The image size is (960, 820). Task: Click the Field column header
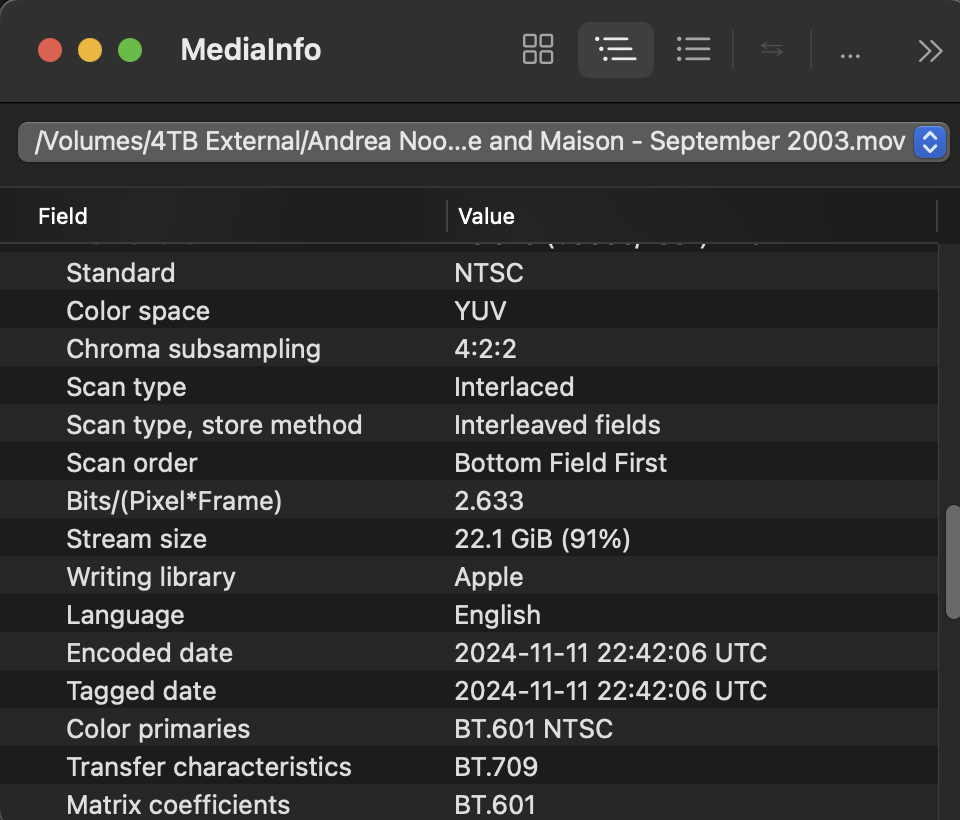[63, 216]
